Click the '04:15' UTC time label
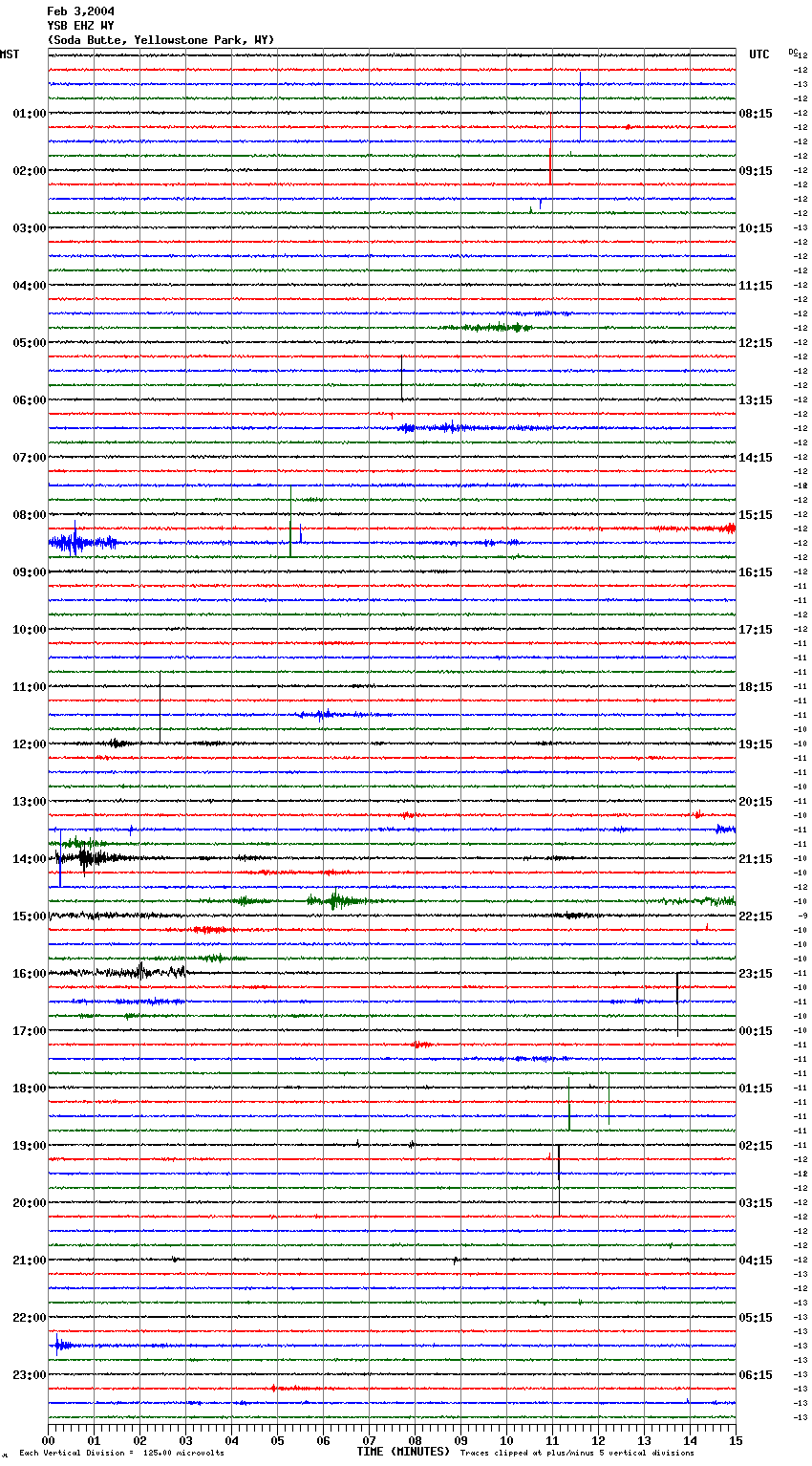 (x=756, y=1261)
